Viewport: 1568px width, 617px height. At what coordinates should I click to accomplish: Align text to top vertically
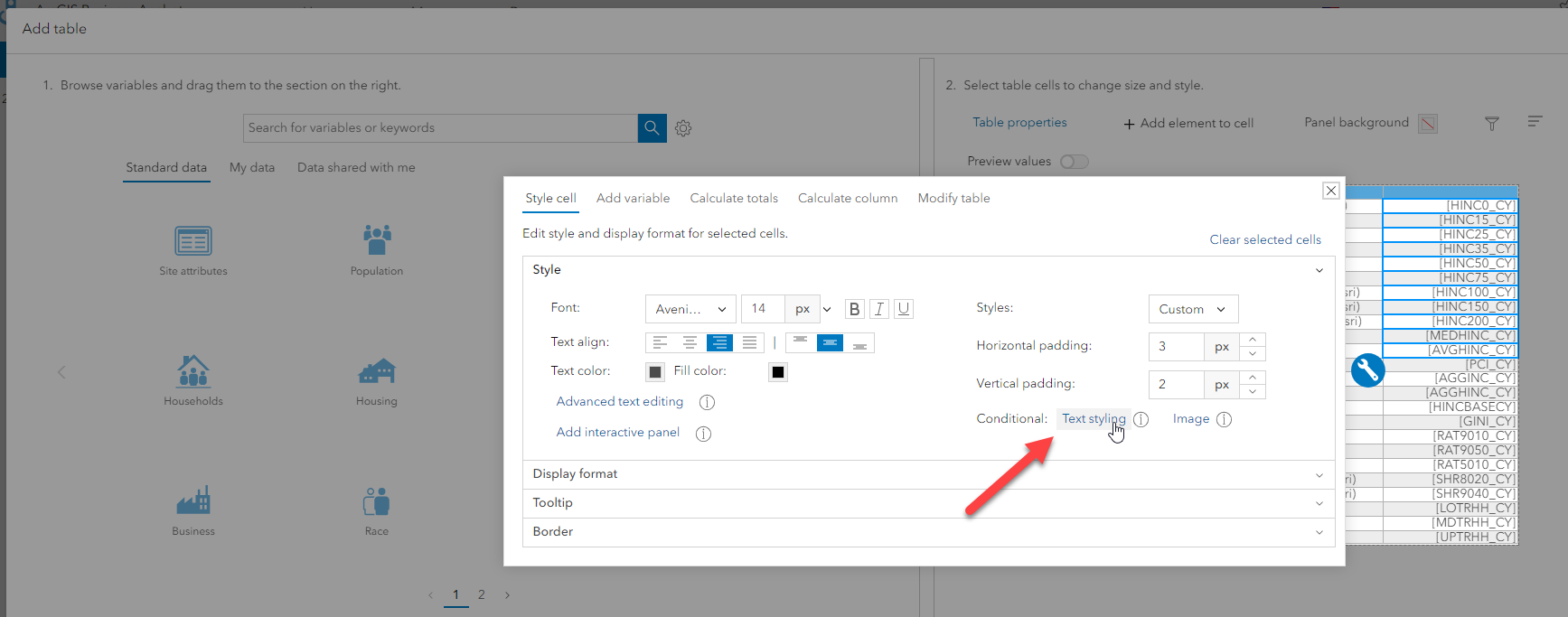pos(800,343)
